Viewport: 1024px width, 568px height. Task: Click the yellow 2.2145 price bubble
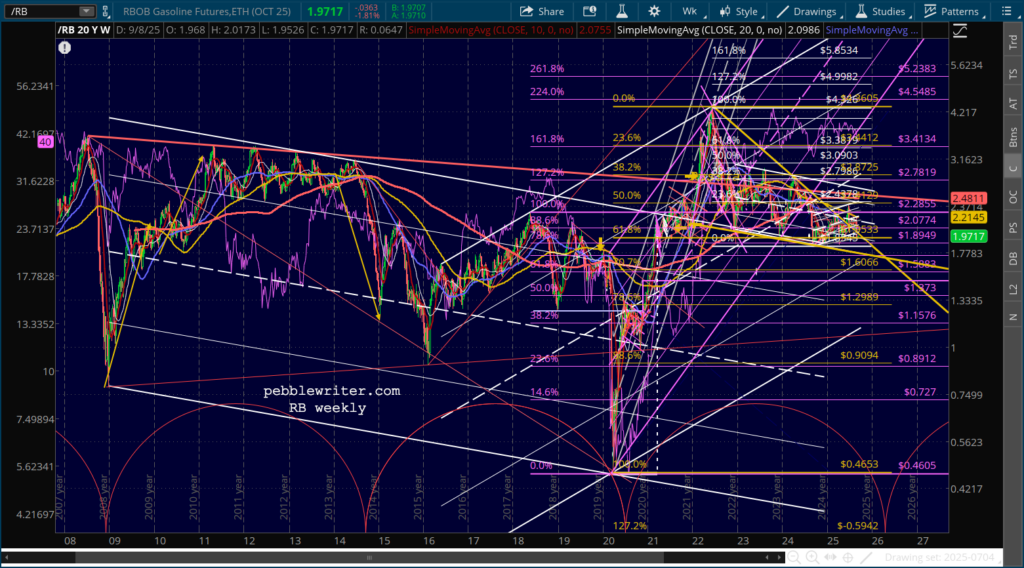pos(968,217)
